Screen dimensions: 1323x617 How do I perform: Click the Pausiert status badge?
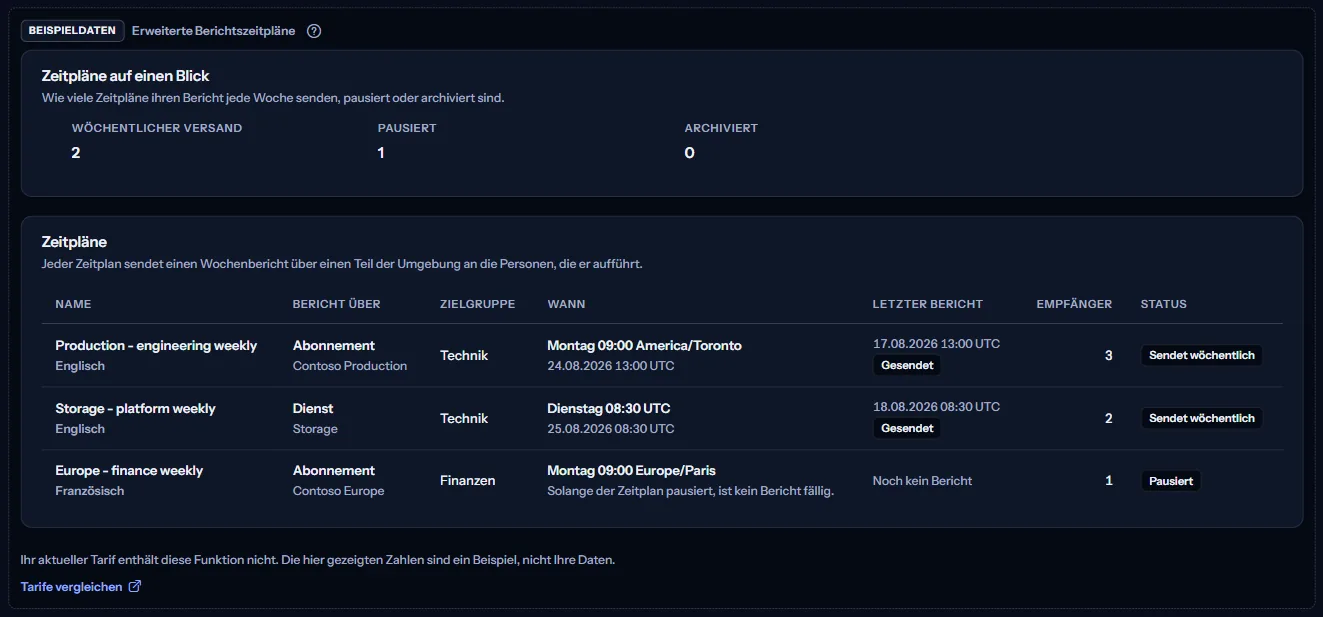pyautogui.click(x=1171, y=481)
